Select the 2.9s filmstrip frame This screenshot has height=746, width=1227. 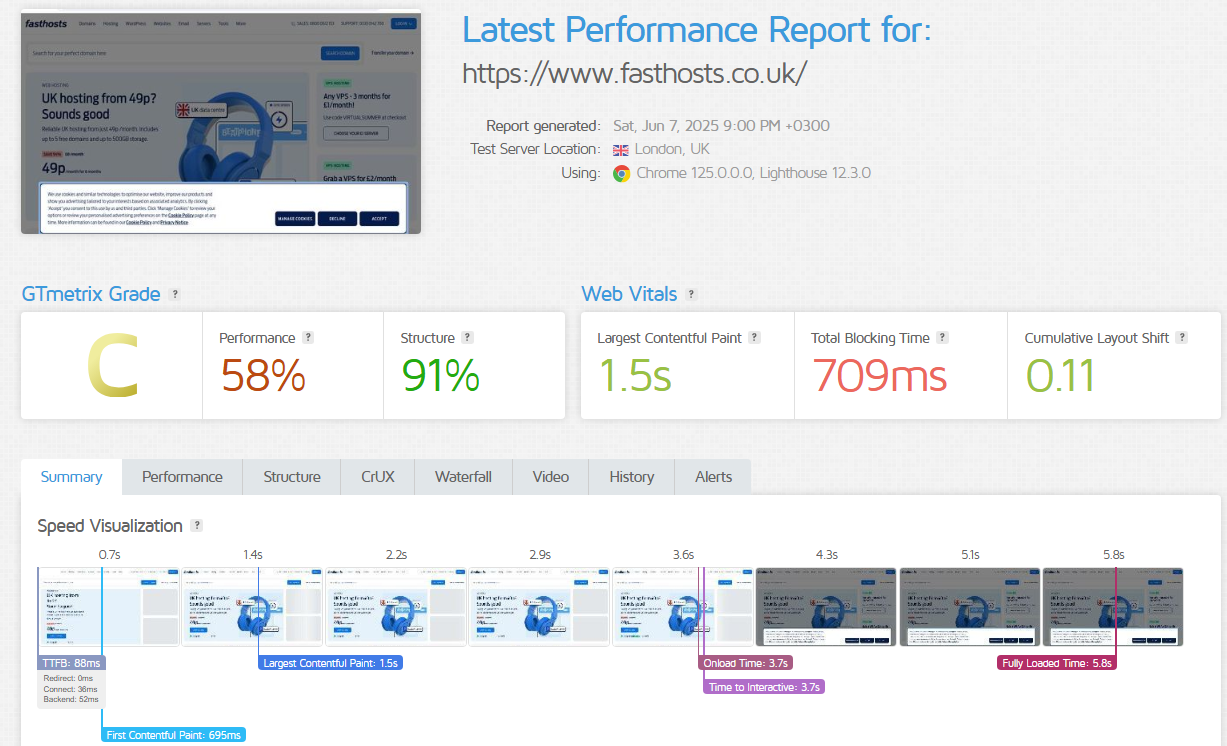(x=539, y=607)
